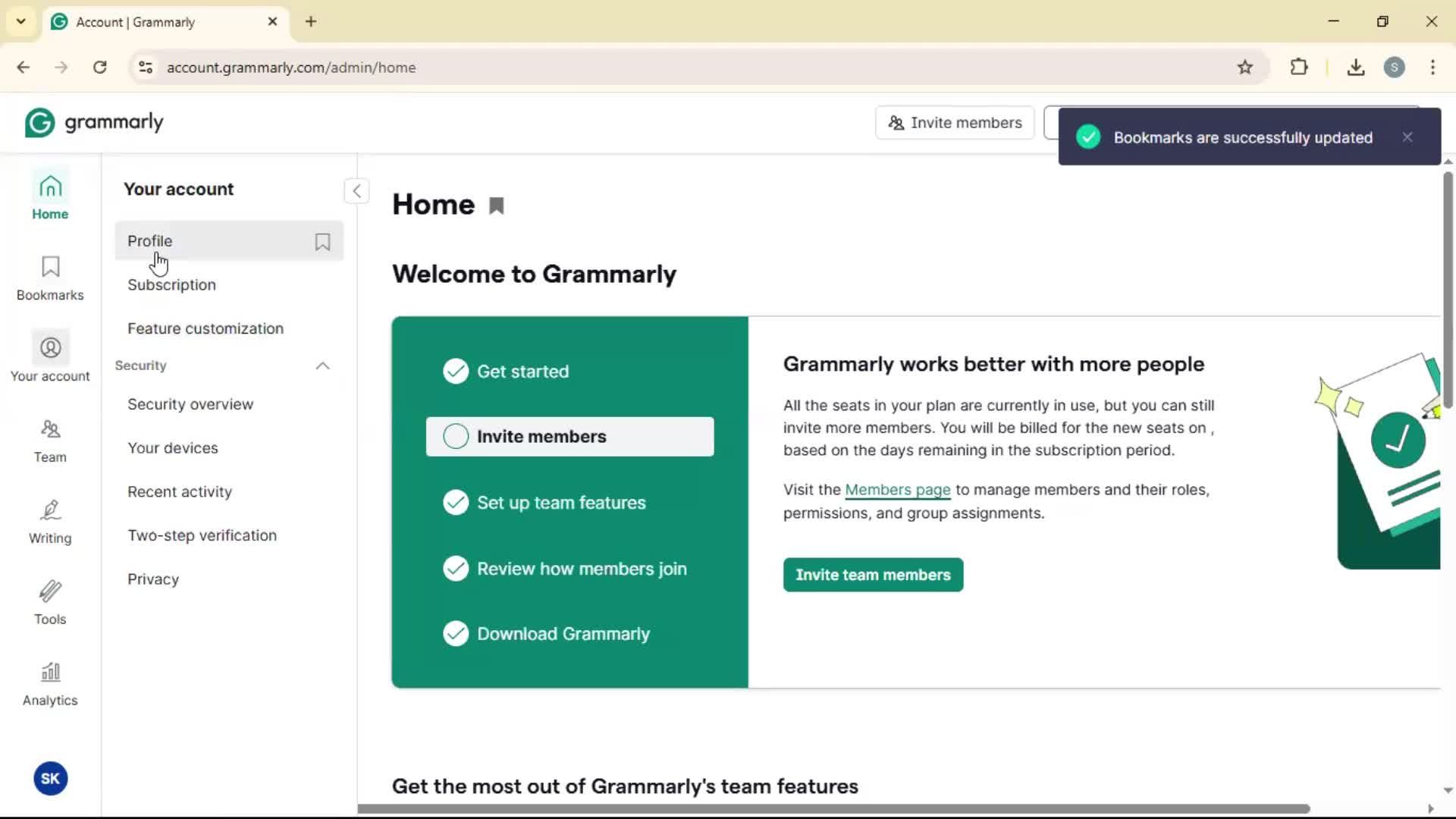Click the horizontal scrollbar at page bottom

(x=834, y=808)
